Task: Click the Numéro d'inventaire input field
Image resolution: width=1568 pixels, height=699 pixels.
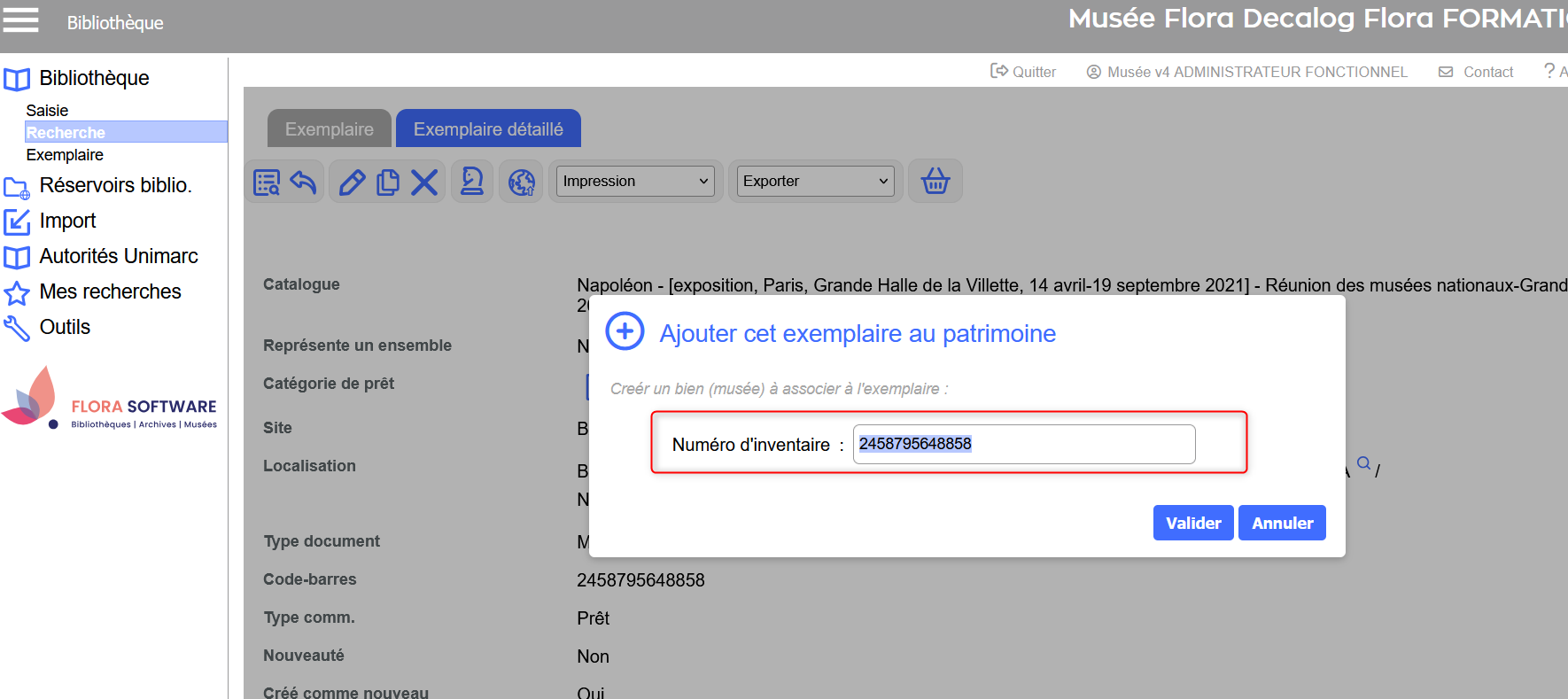Action: pos(1023,444)
